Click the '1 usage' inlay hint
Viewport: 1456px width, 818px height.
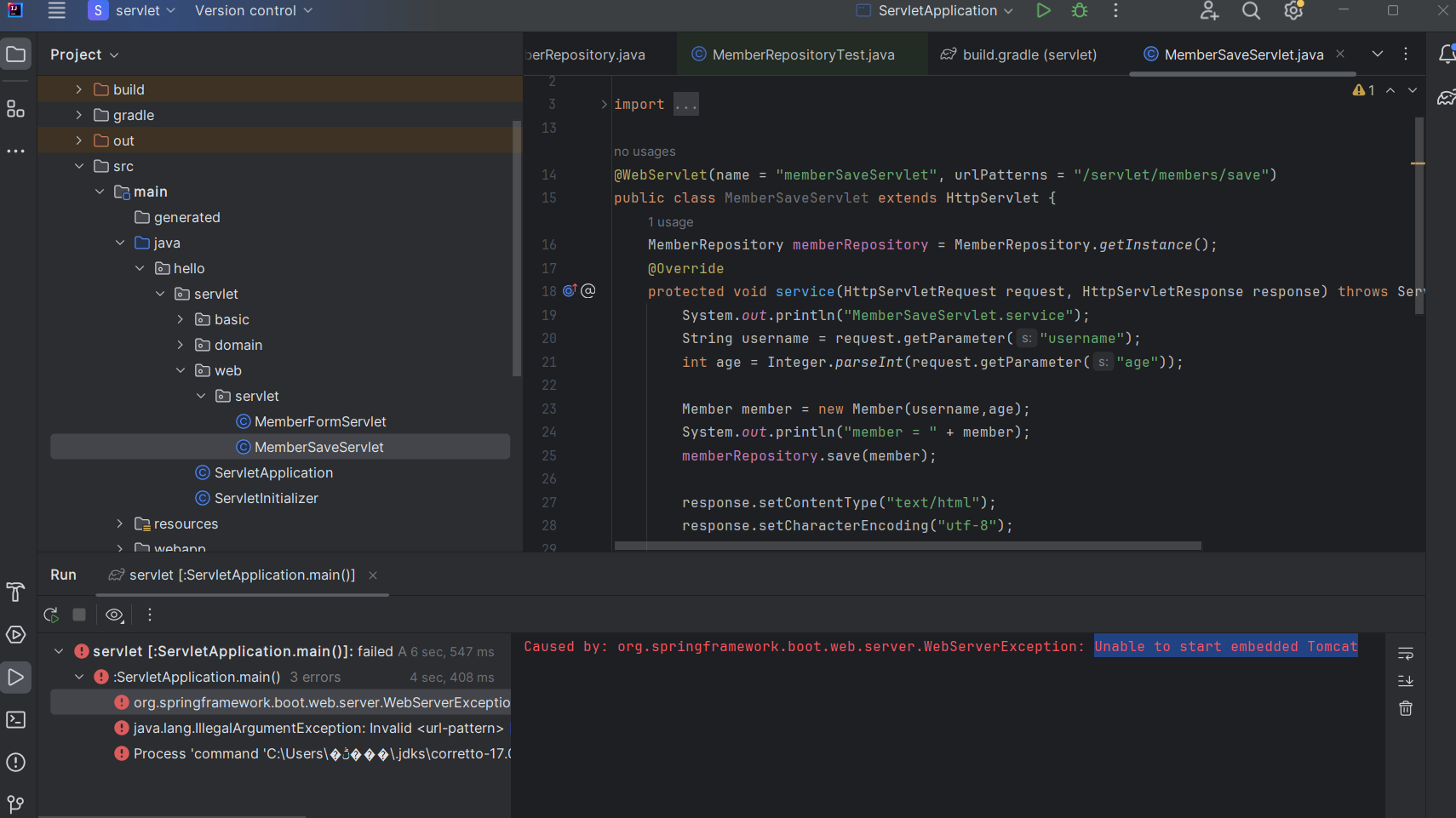[x=671, y=222]
